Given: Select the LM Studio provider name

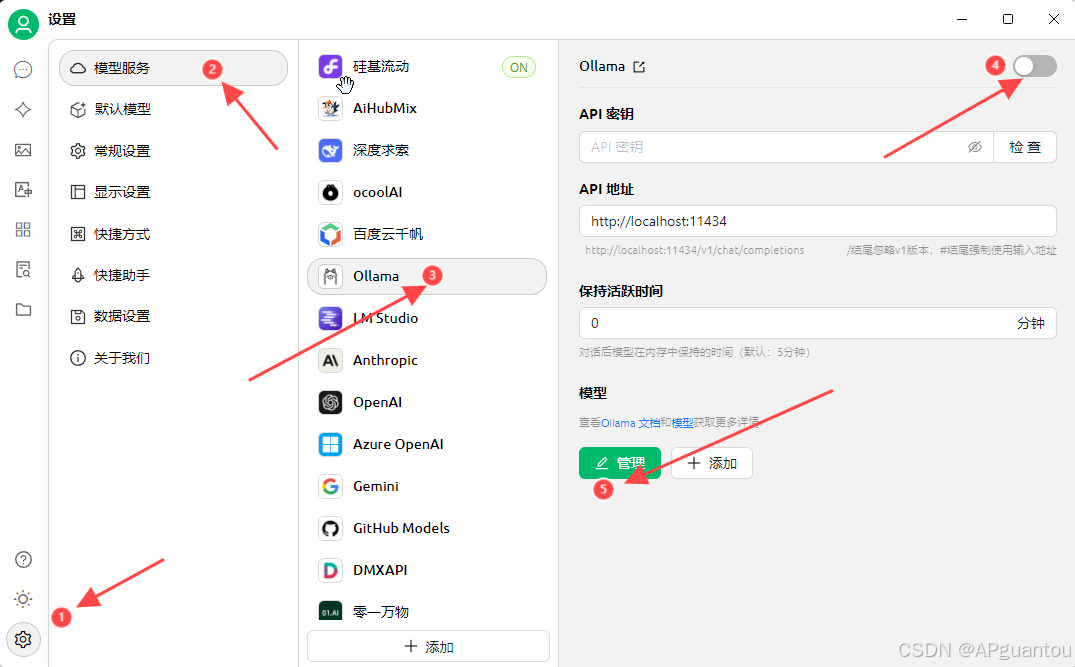Looking at the screenshot, I should coord(385,318).
